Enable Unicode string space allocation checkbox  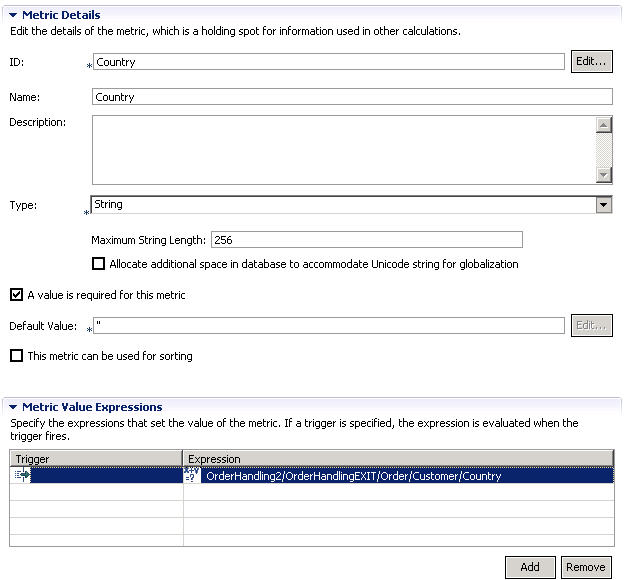[x=98, y=264]
